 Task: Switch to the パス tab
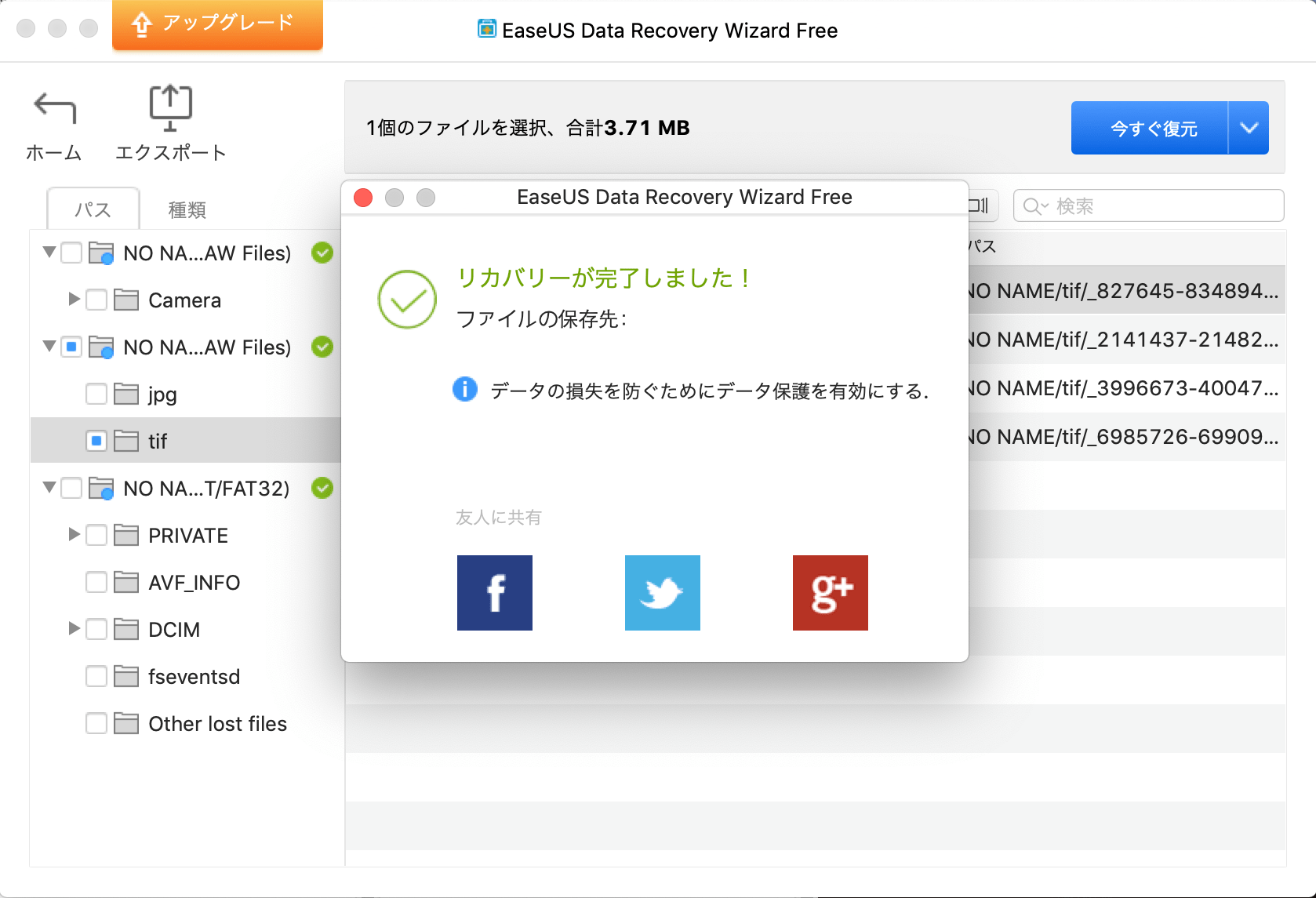click(x=93, y=209)
